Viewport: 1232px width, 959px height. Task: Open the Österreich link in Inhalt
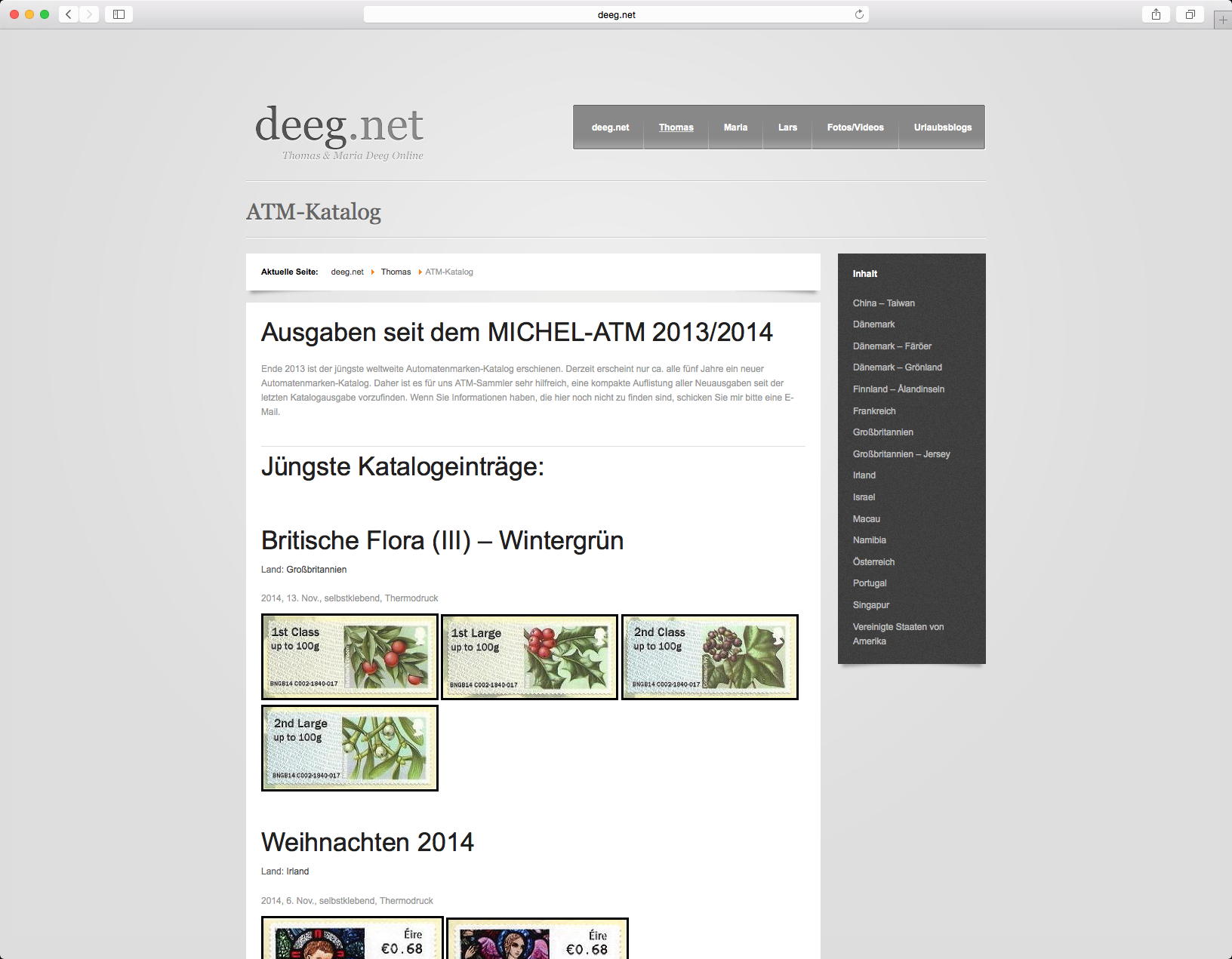coord(873,562)
